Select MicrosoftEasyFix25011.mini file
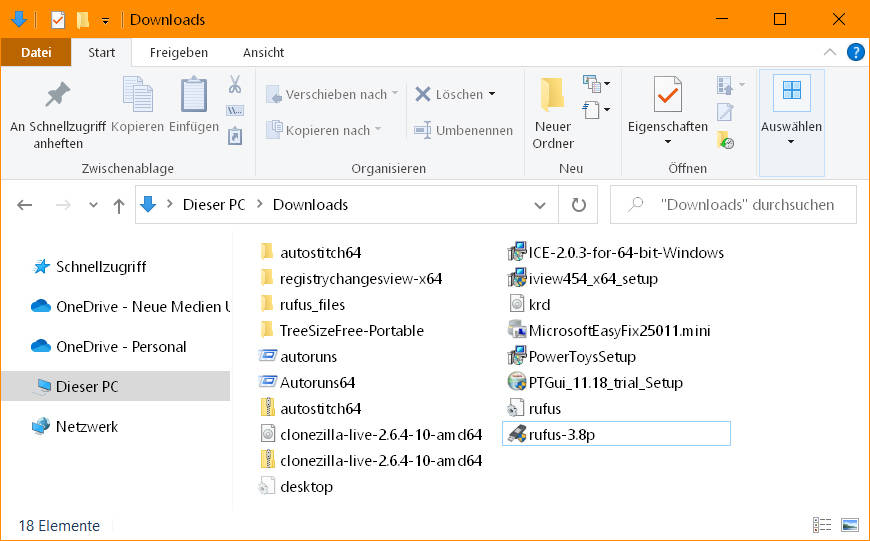870x541 pixels. point(609,330)
